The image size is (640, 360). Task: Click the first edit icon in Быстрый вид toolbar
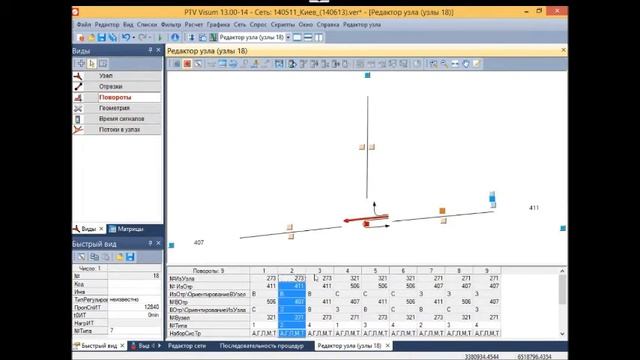82,257
